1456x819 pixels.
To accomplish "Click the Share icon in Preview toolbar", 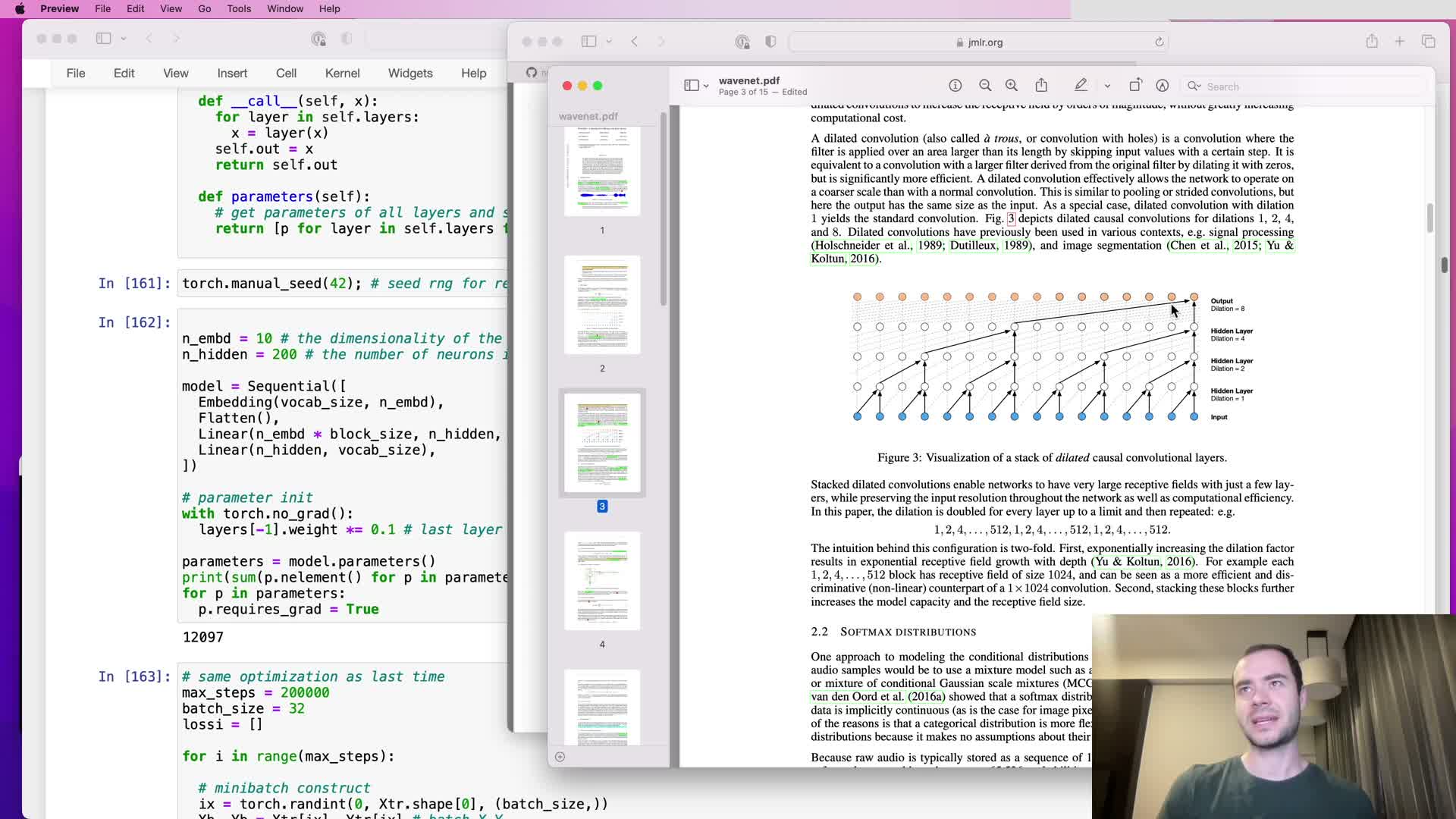I will 1041,86.
